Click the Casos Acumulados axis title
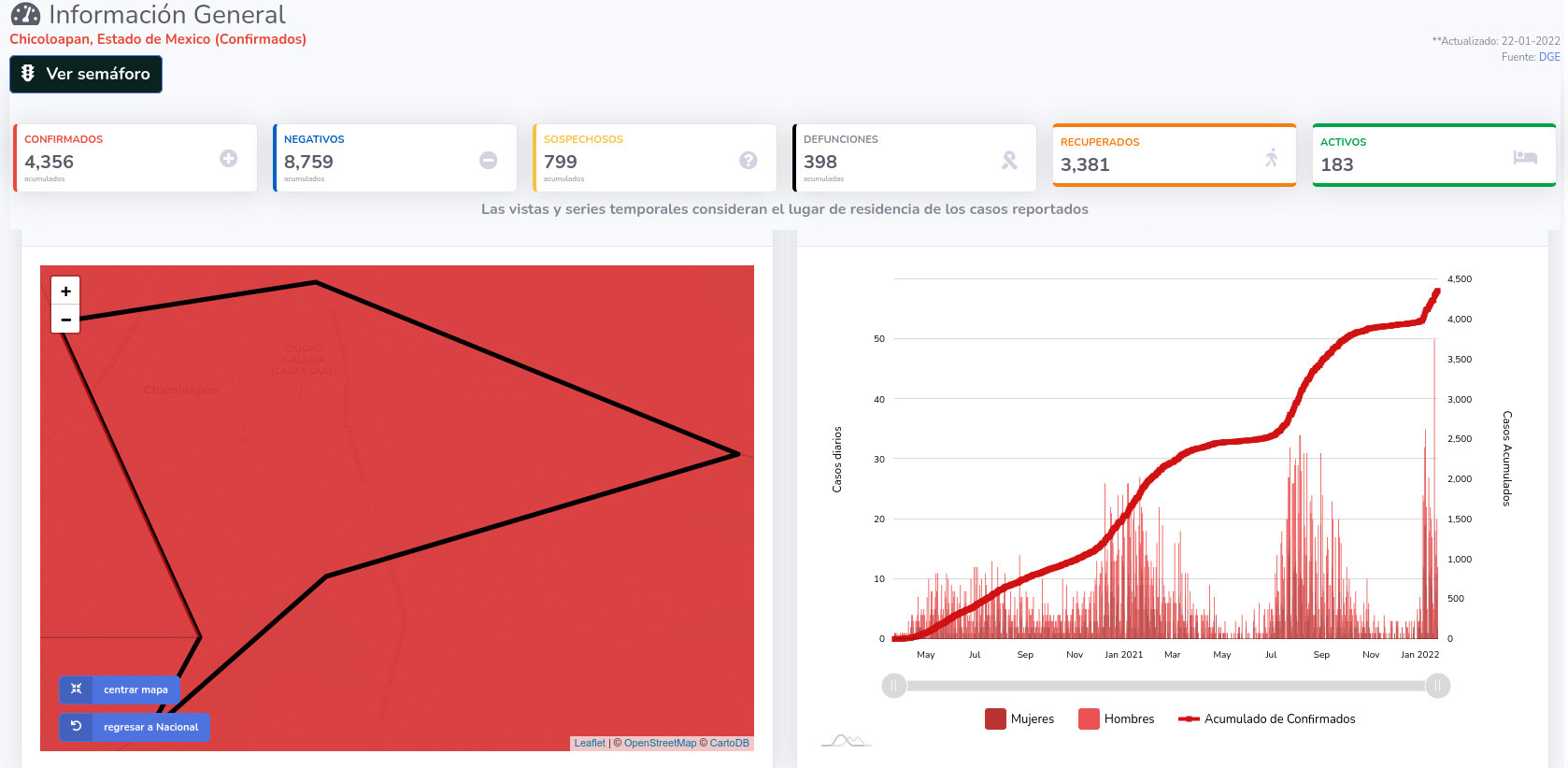Viewport: 1568px width, 768px height. point(1506,459)
